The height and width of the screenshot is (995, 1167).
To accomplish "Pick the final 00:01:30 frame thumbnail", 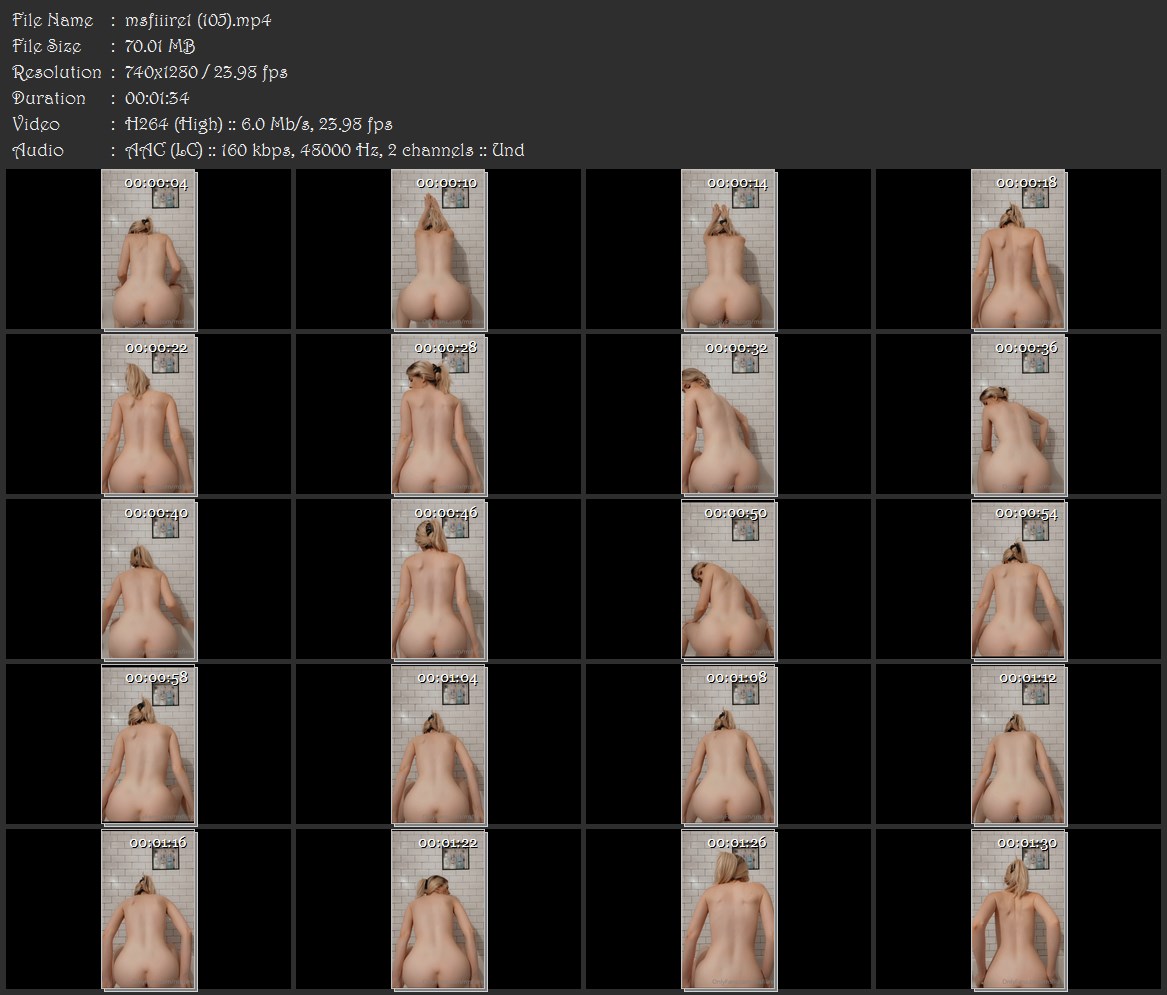I will click(1019, 909).
